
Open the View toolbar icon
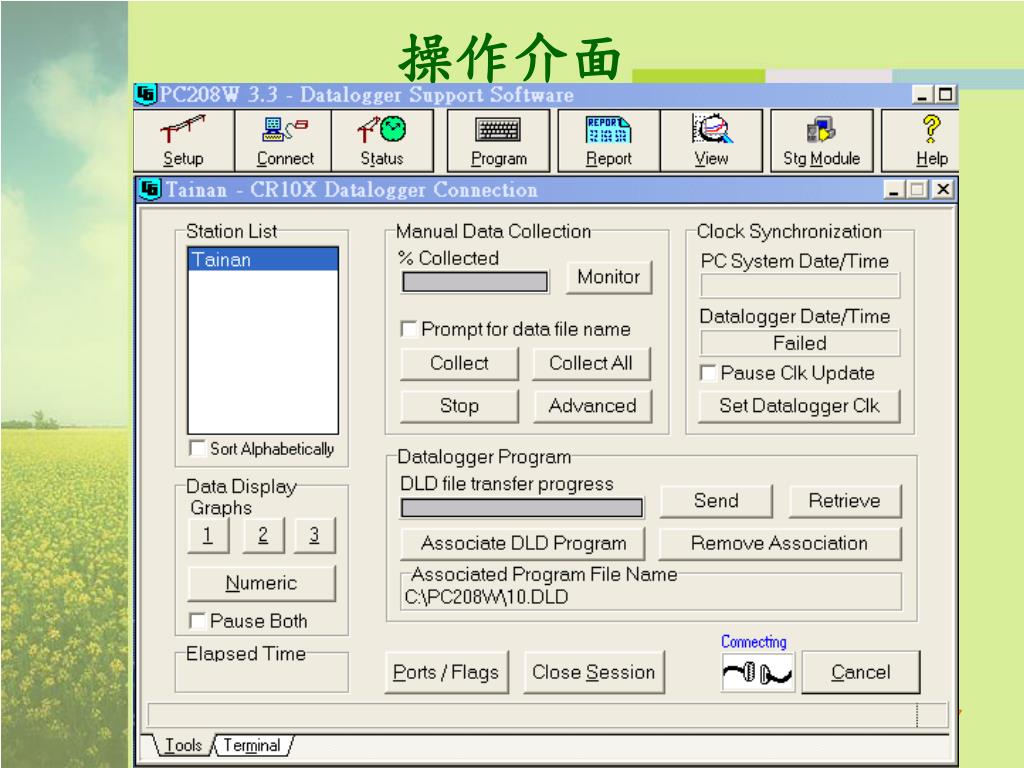coord(711,140)
